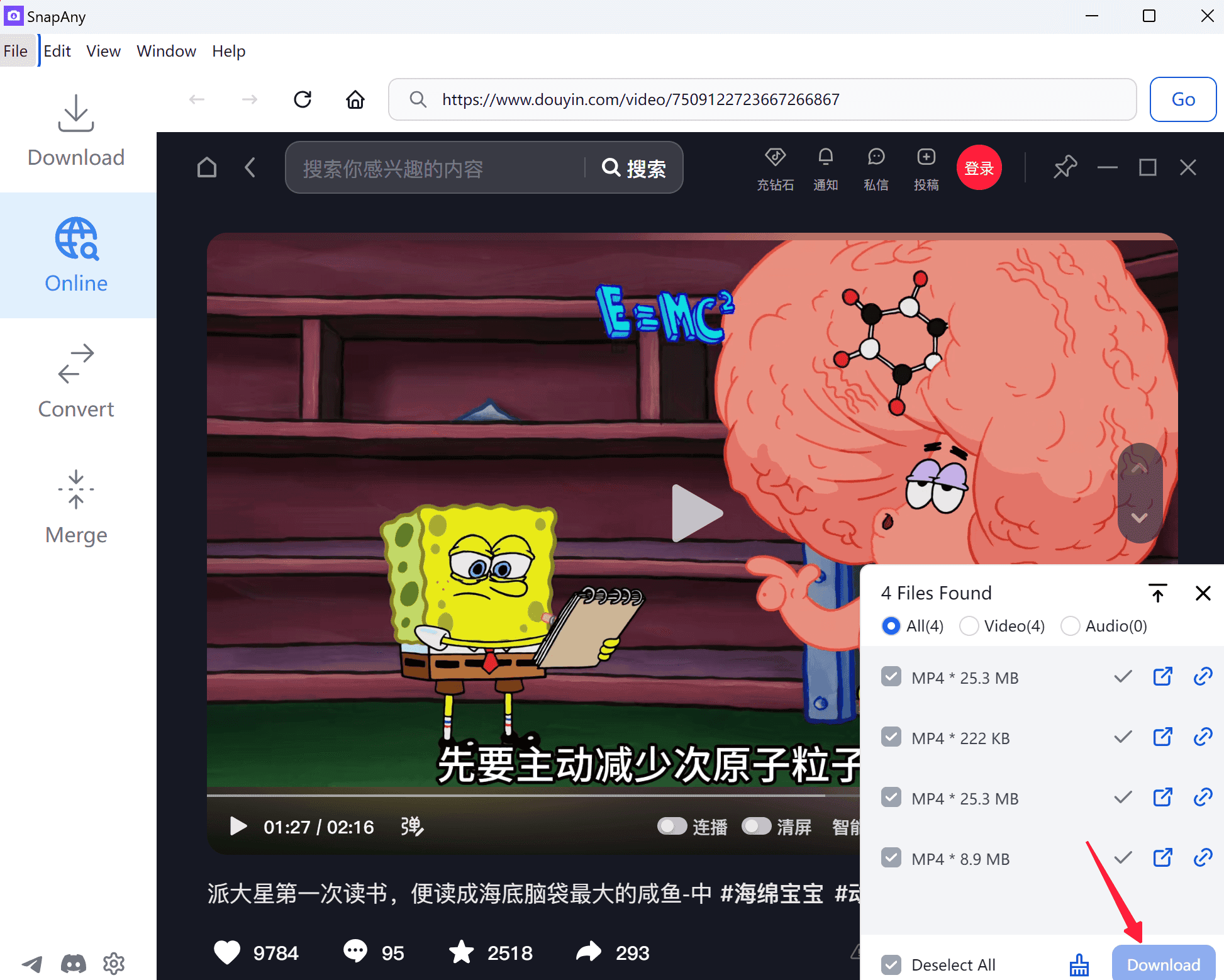Open the Edit menu
Viewport: 1224px width, 980px height.
[x=57, y=51]
